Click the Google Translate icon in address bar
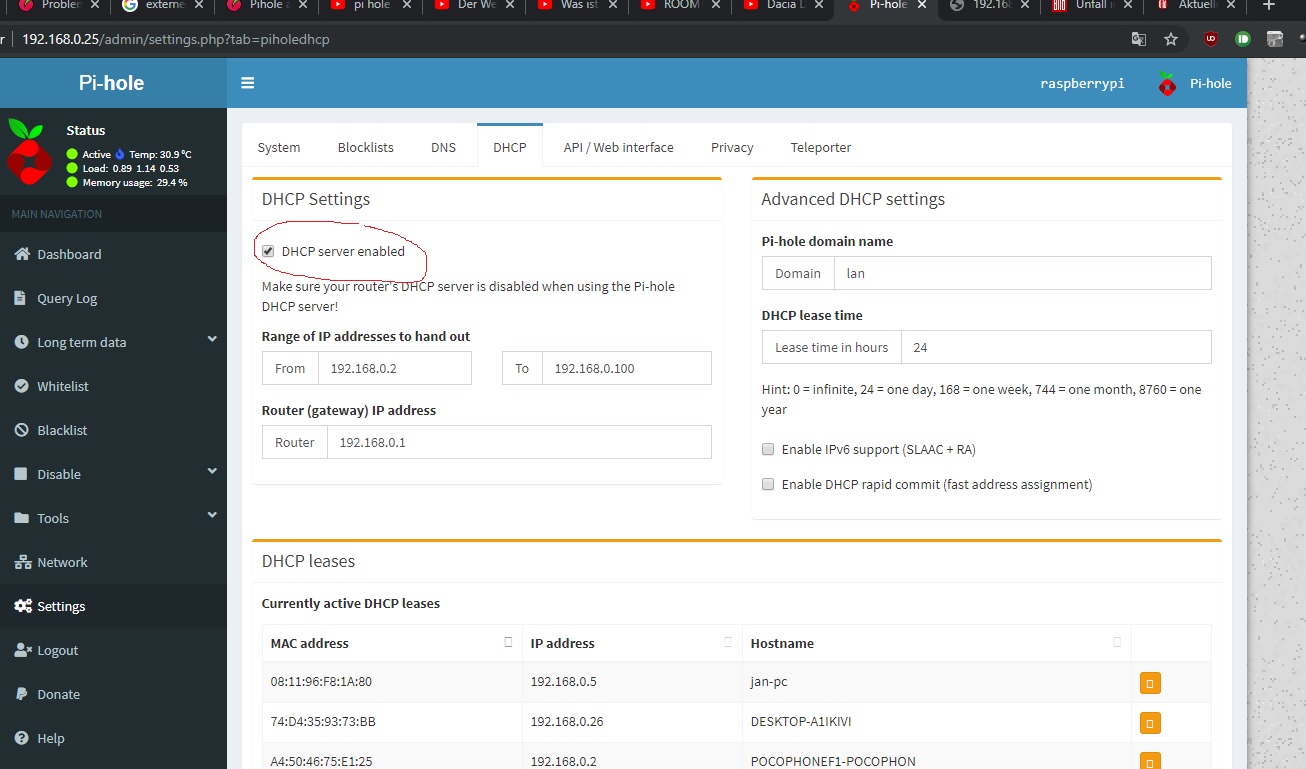 1139,39
